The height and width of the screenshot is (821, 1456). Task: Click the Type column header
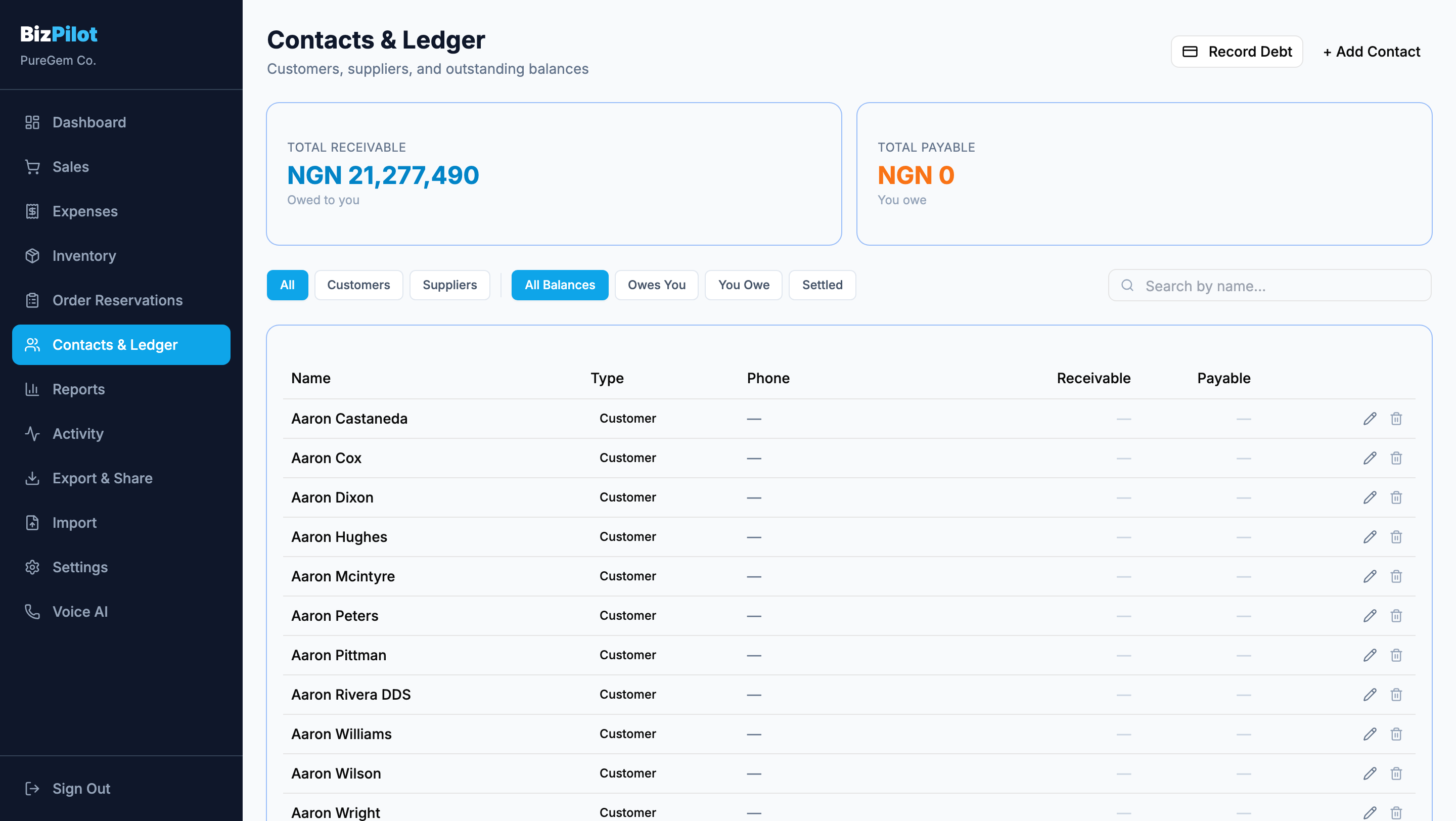[607, 379]
